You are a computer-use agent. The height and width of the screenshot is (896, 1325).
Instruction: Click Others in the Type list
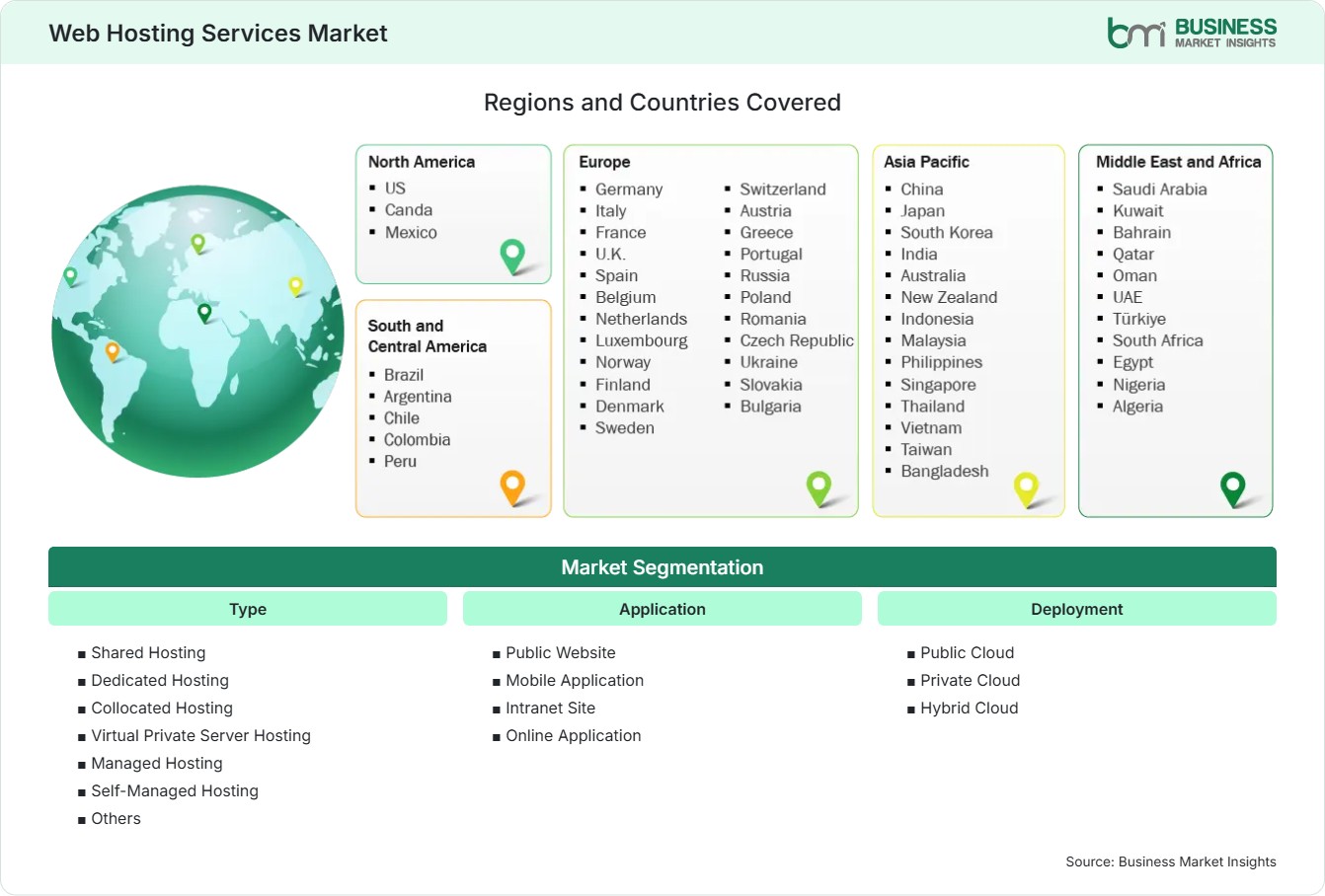click(116, 818)
